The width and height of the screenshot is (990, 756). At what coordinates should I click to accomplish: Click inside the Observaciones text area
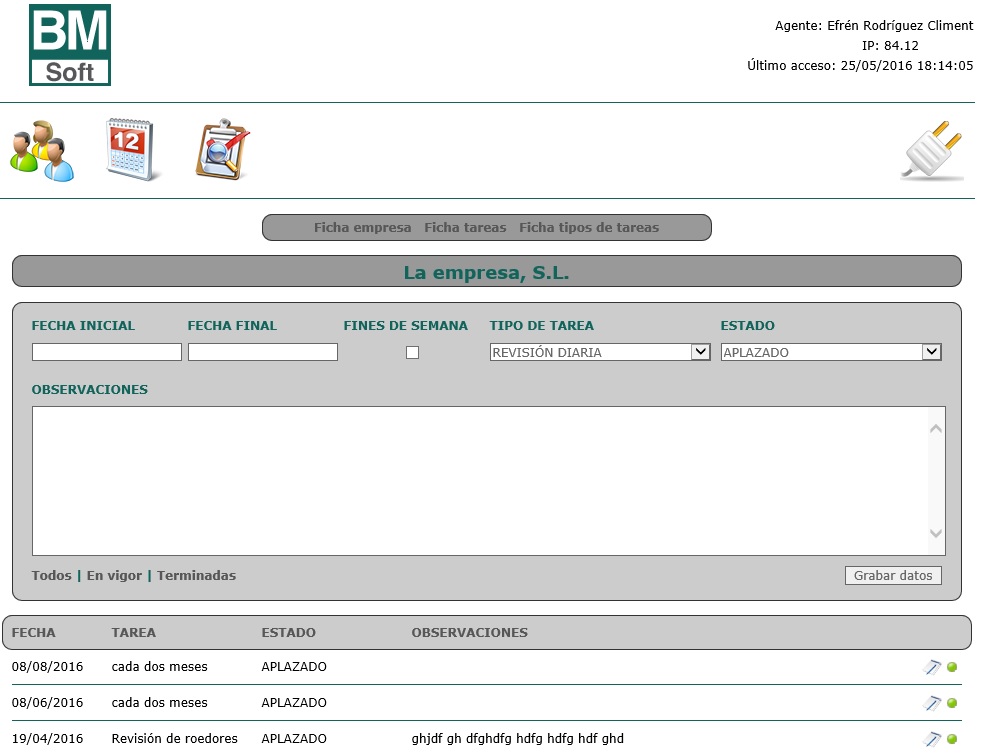tap(480, 480)
